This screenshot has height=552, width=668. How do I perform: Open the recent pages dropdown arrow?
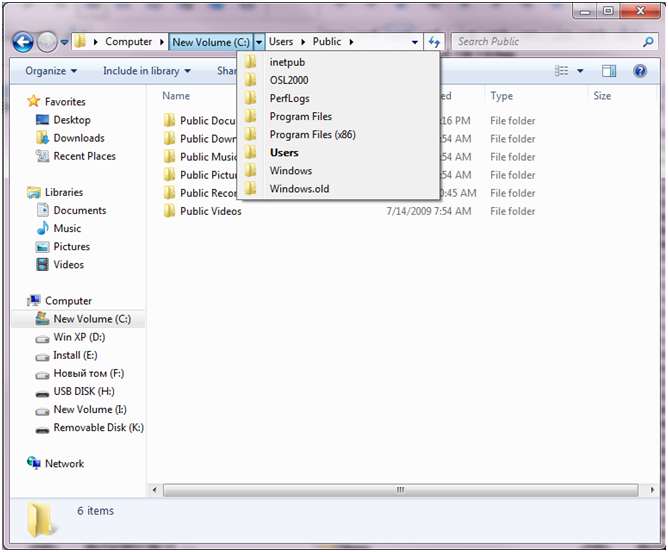click(64, 42)
